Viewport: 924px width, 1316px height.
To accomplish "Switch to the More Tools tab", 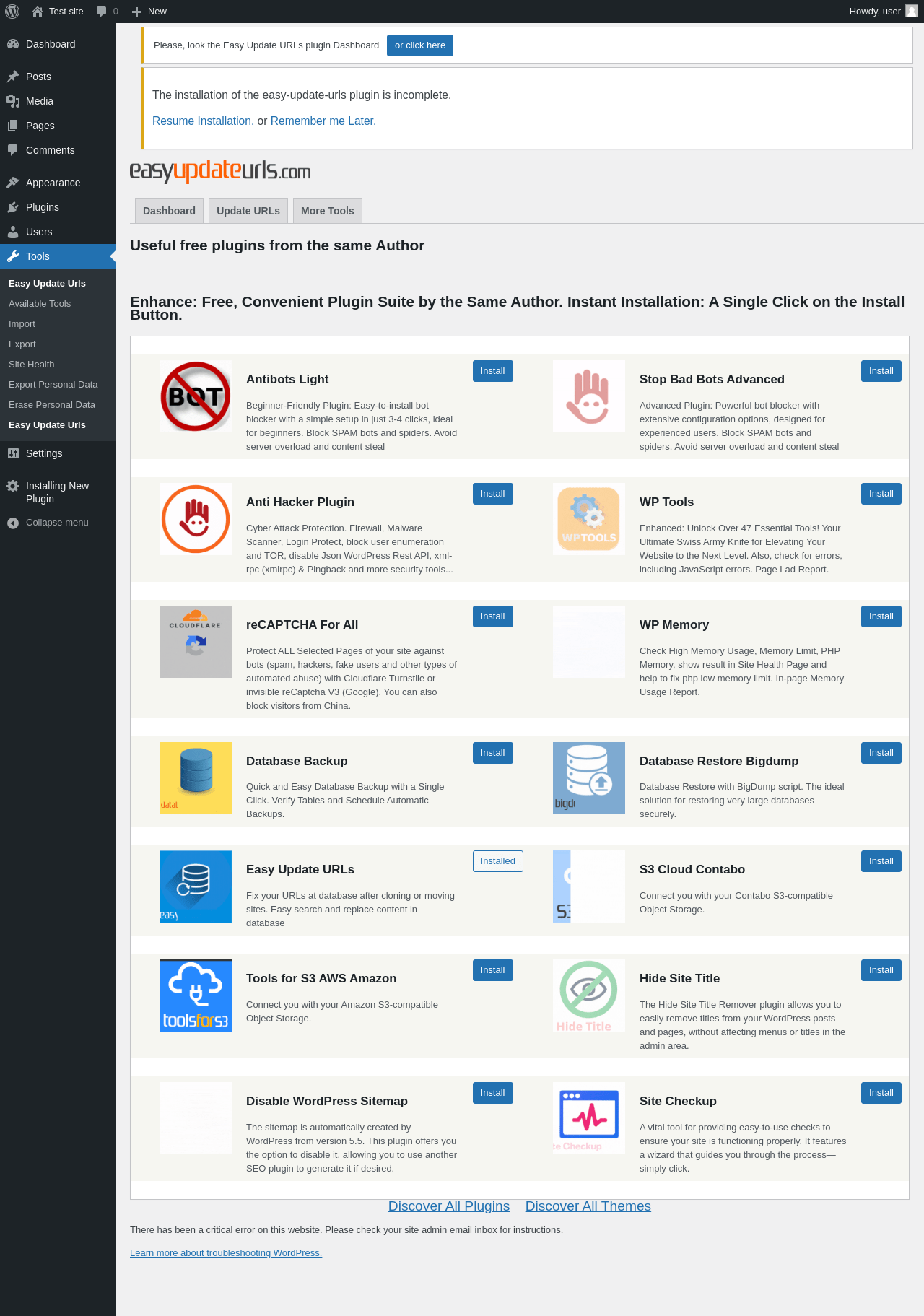I will [328, 211].
